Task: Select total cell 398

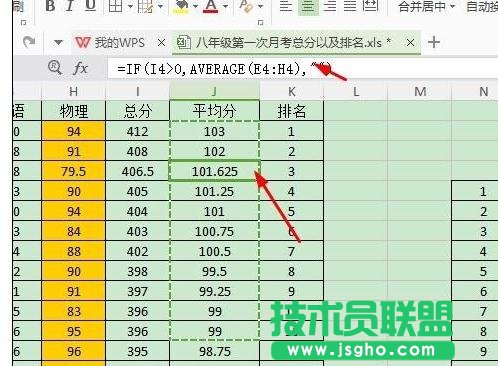Action: pos(137,271)
